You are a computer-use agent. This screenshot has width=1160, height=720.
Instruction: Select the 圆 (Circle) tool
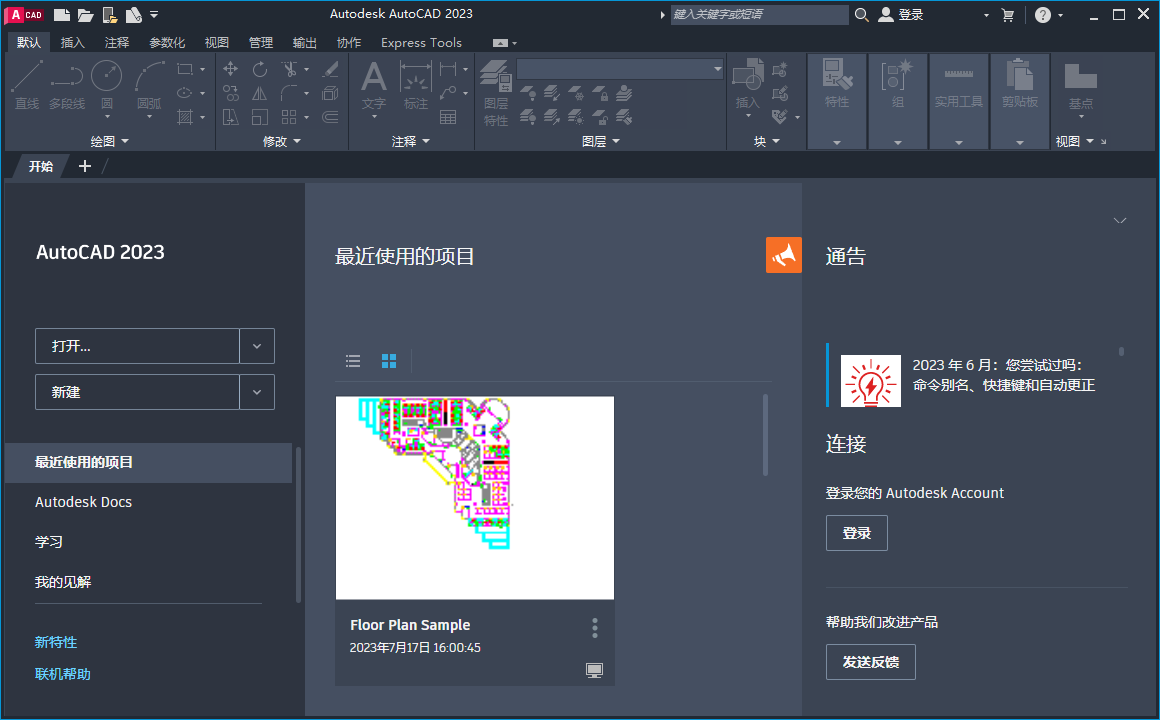tap(106, 85)
